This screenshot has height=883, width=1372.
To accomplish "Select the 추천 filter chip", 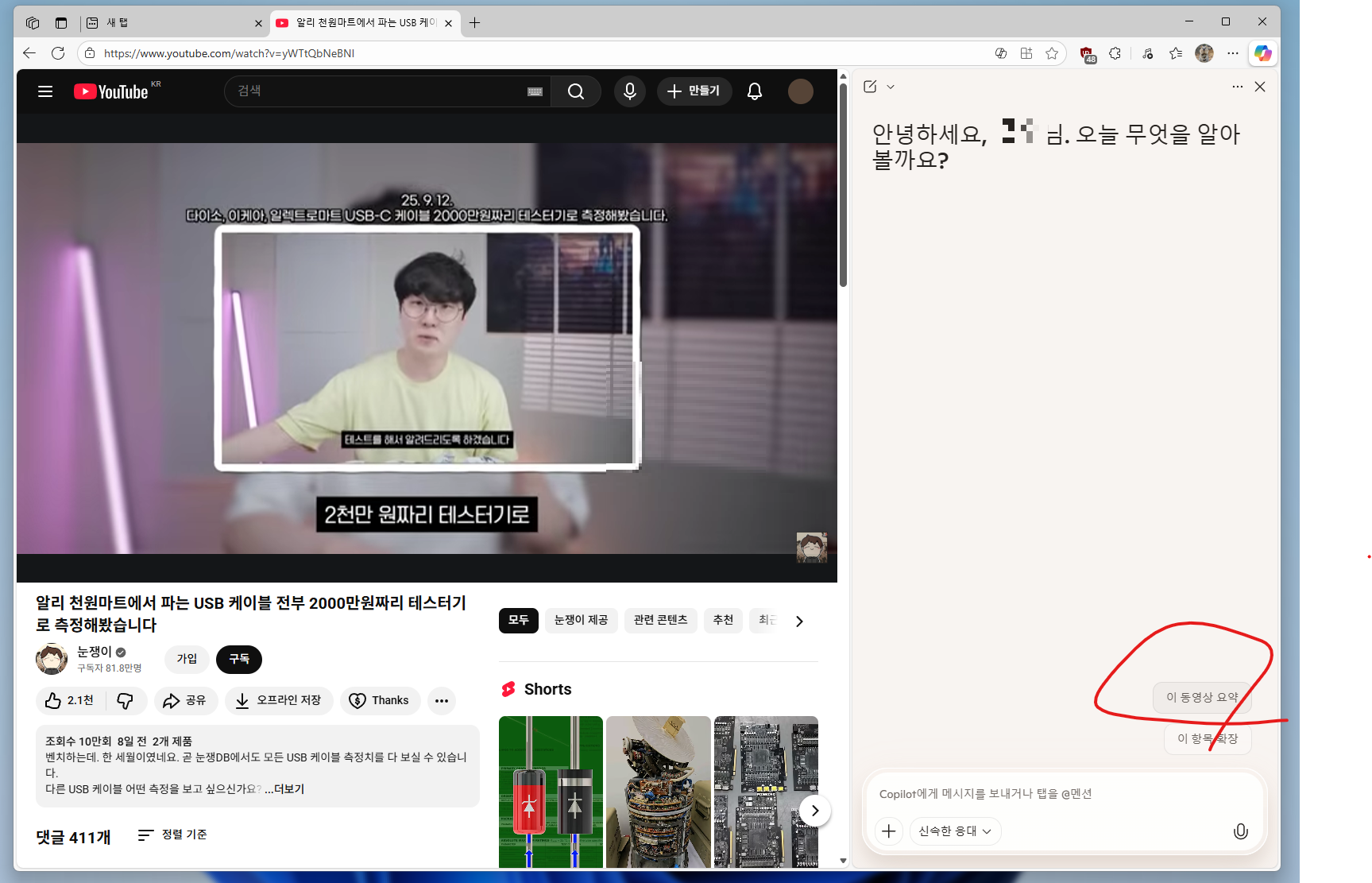I will pos(723,620).
